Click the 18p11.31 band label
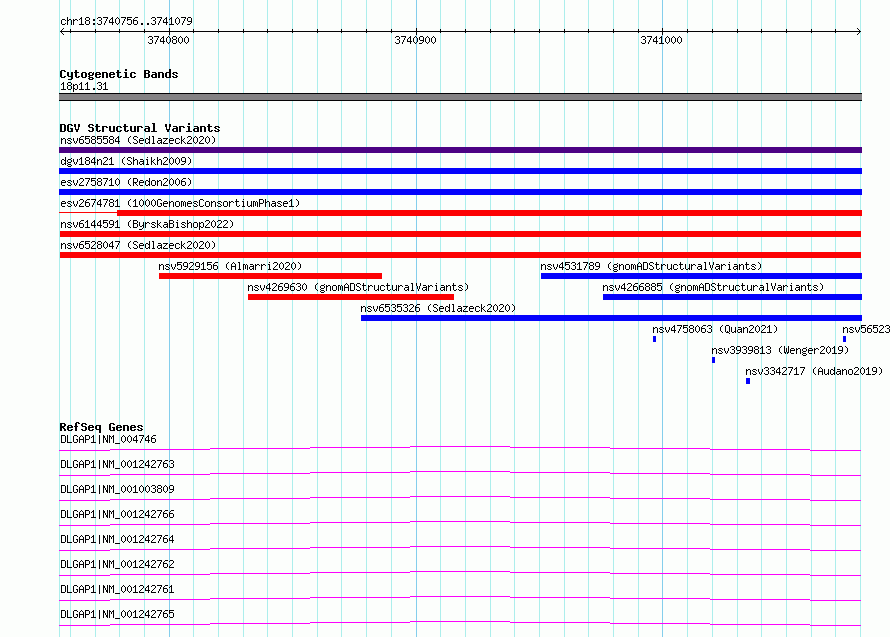The image size is (890, 637). pyautogui.click(x=84, y=86)
